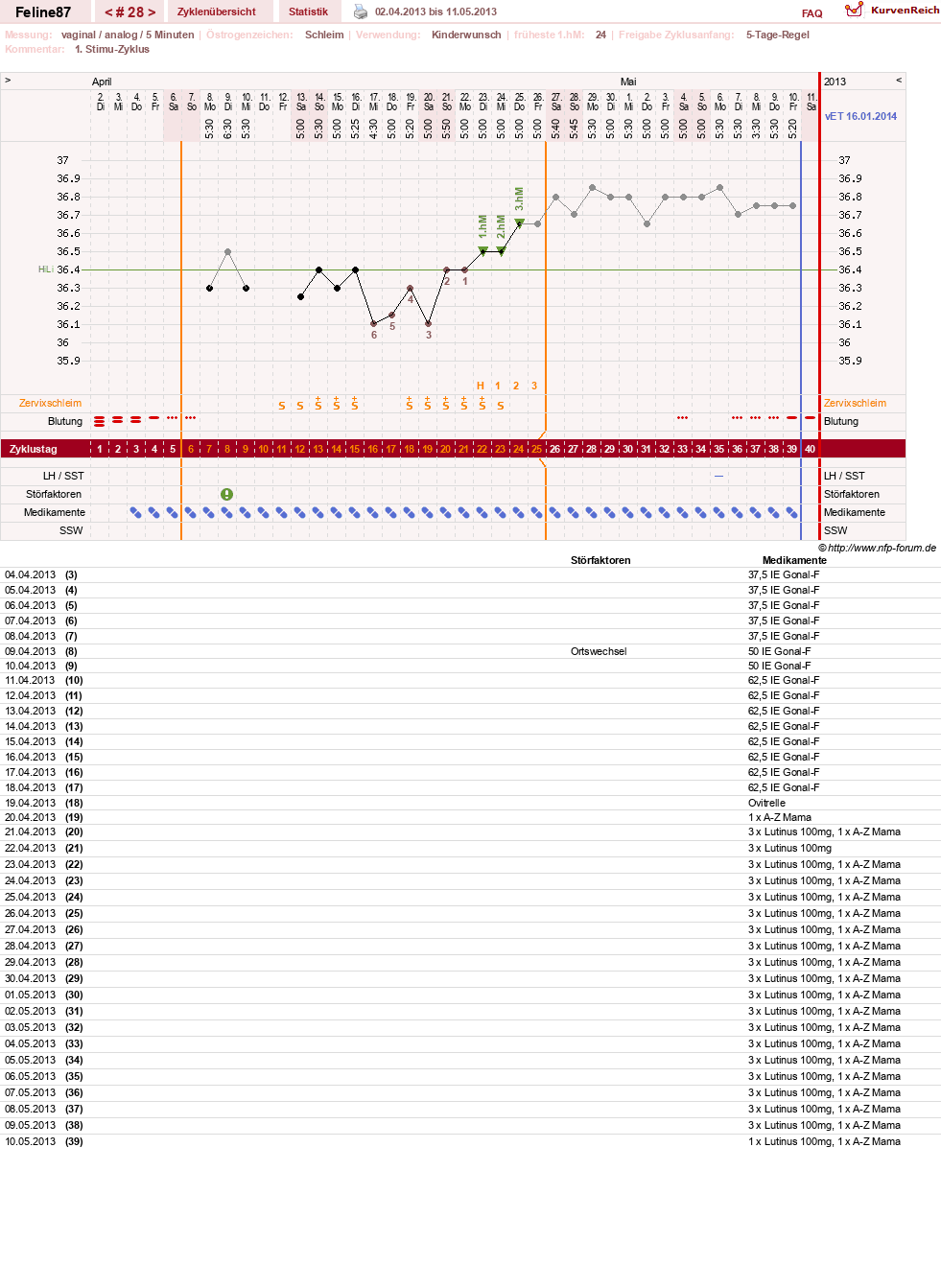Click the green 1.hM triangle marker

pyautogui.click(x=482, y=250)
